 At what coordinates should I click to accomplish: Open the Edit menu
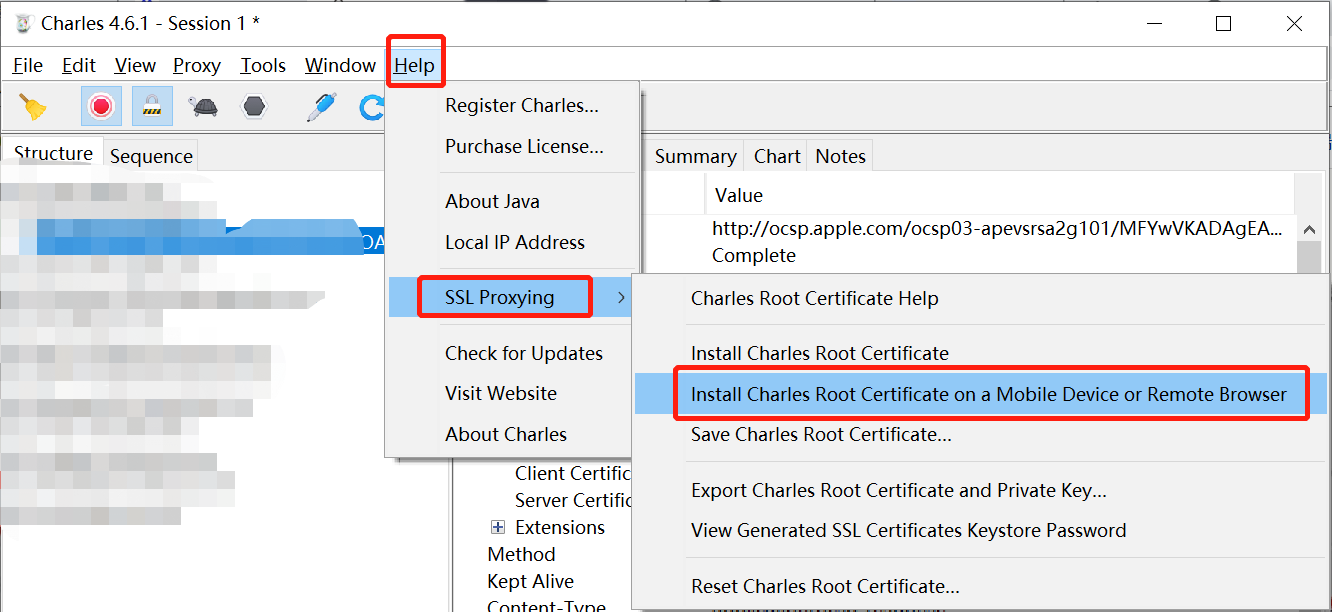click(x=79, y=66)
